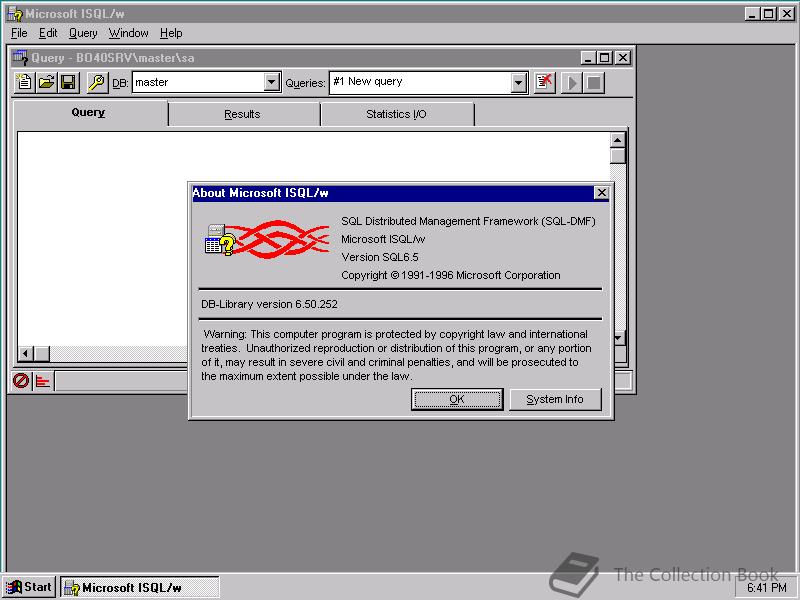Open Query Options key icon

[x=97, y=82]
